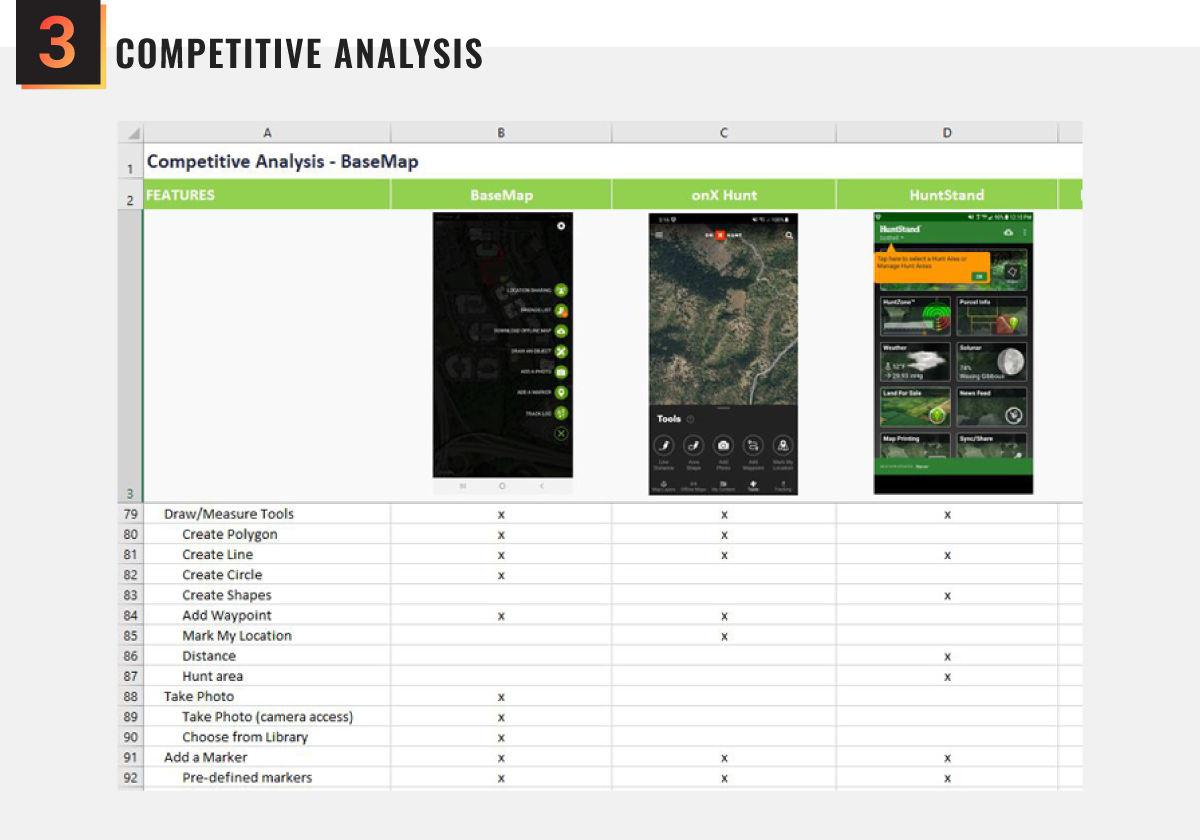Select column C header
The height and width of the screenshot is (840, 1200).
coord(723,133)
